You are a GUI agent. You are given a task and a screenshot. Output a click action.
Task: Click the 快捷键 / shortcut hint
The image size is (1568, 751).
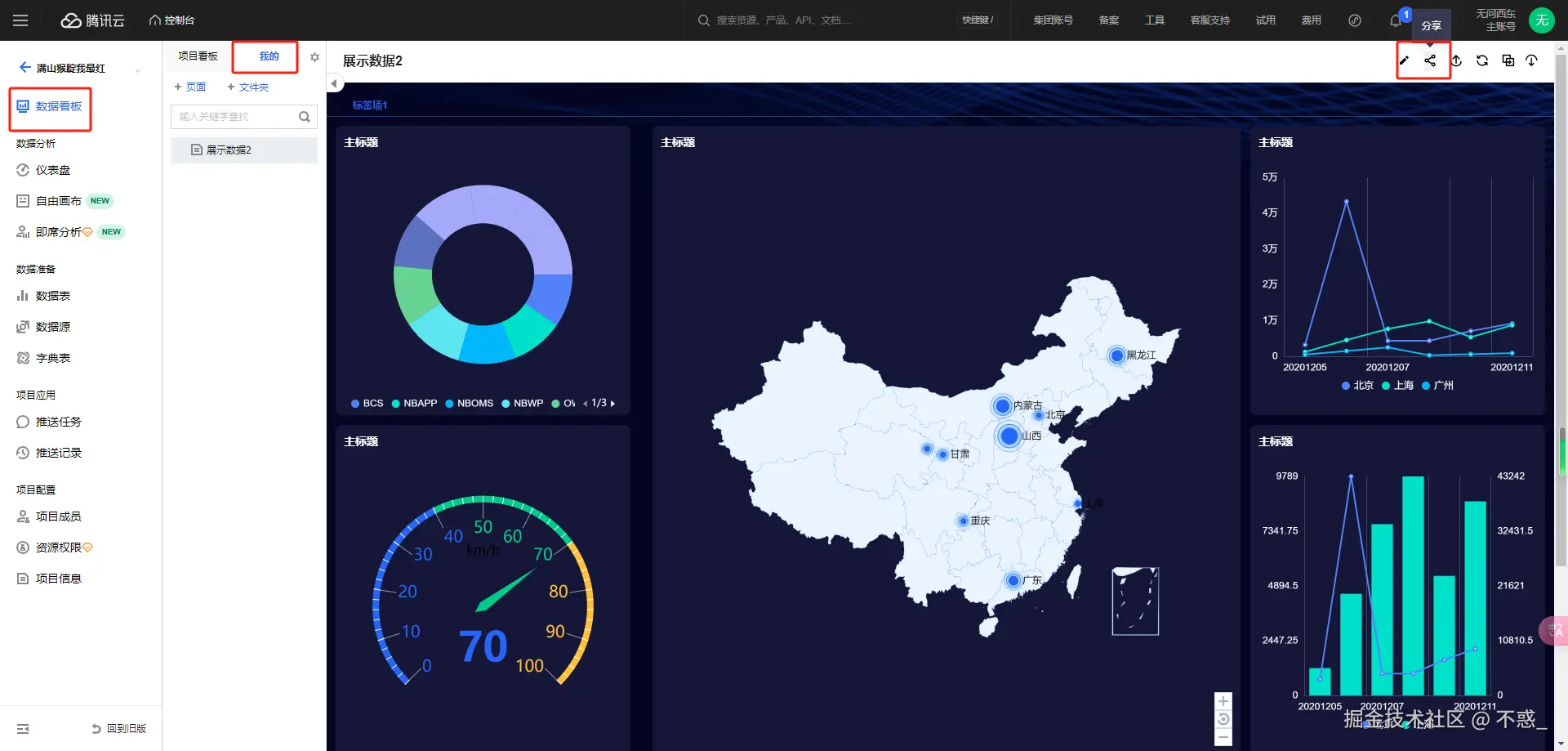pos(978,20)
